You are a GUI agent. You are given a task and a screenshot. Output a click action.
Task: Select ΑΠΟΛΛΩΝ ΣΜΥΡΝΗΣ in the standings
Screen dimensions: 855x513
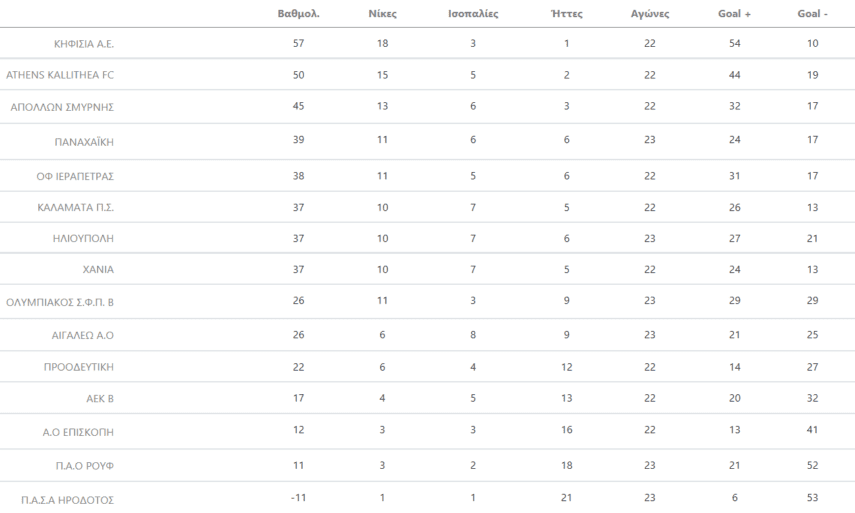click(62, 107)
